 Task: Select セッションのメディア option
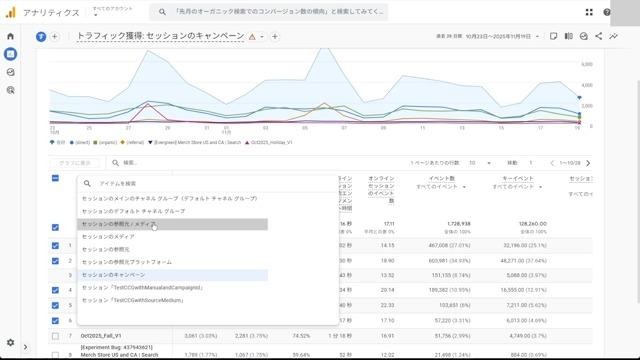point(173,237)
